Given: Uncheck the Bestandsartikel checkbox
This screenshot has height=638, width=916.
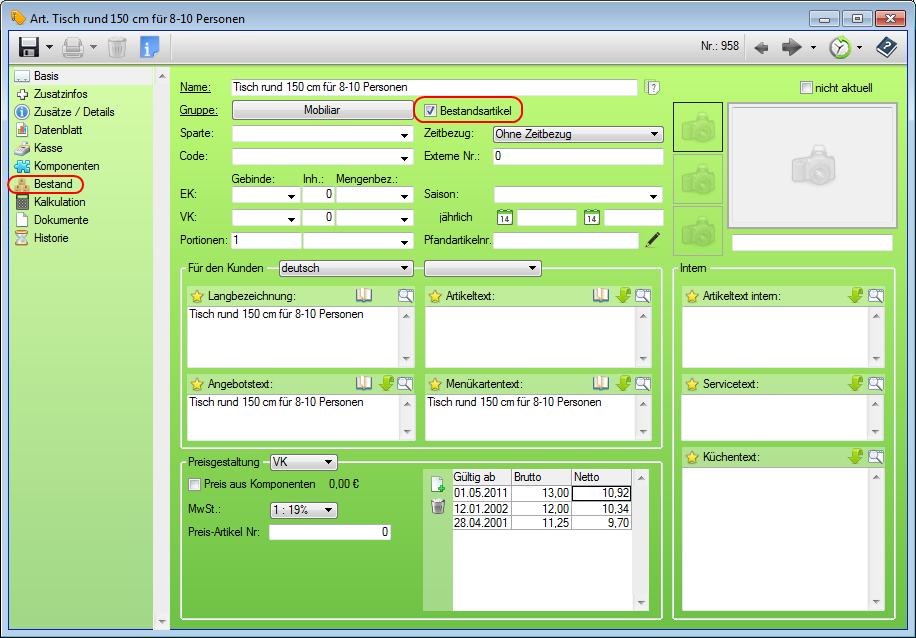Looking at the screenshot, I should coord(431,111).
